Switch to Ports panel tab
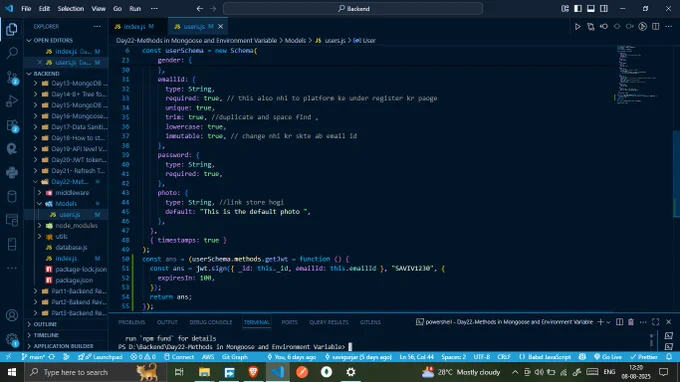 (289, 322)
